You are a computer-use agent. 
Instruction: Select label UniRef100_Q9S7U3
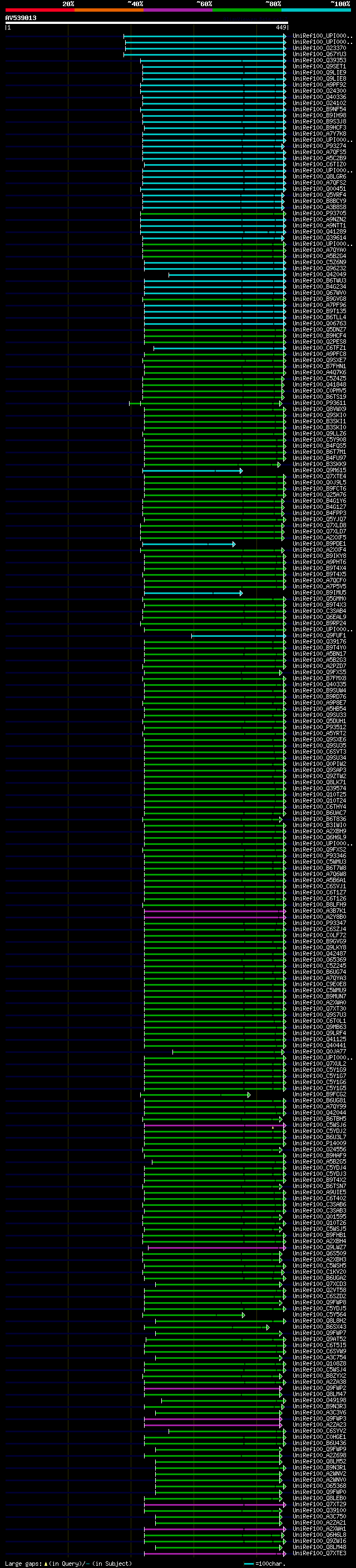pyautogui.click(x=319, y=1015)
